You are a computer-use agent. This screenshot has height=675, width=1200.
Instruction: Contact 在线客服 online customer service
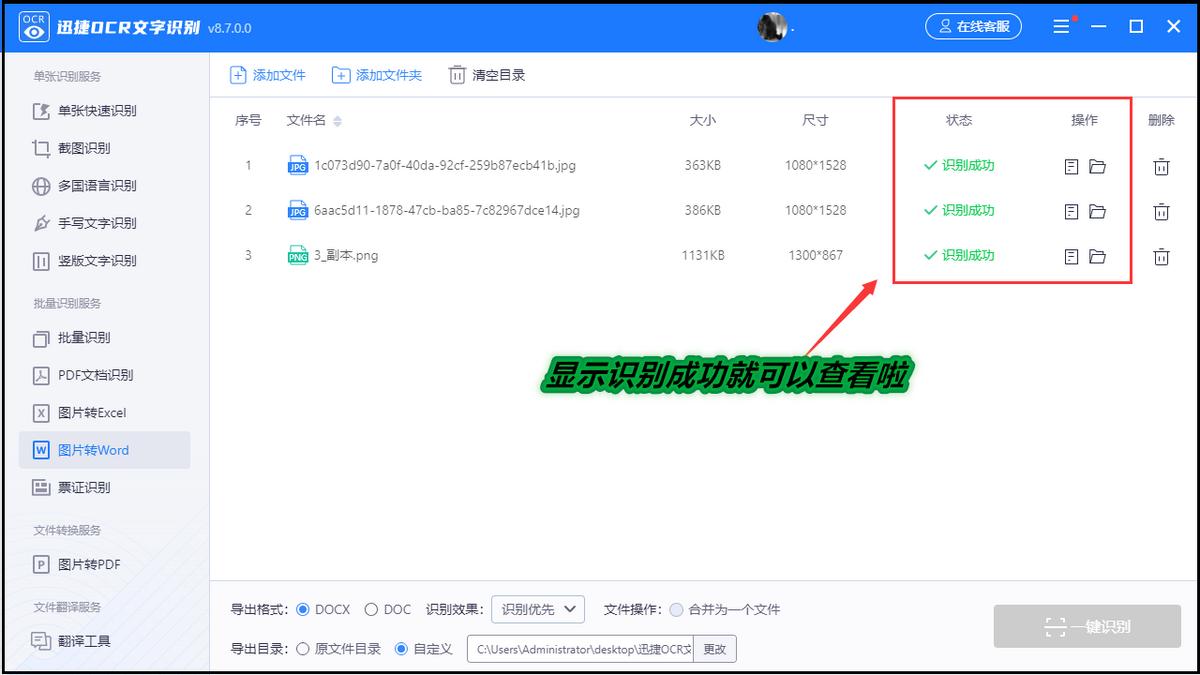point(973,27)
